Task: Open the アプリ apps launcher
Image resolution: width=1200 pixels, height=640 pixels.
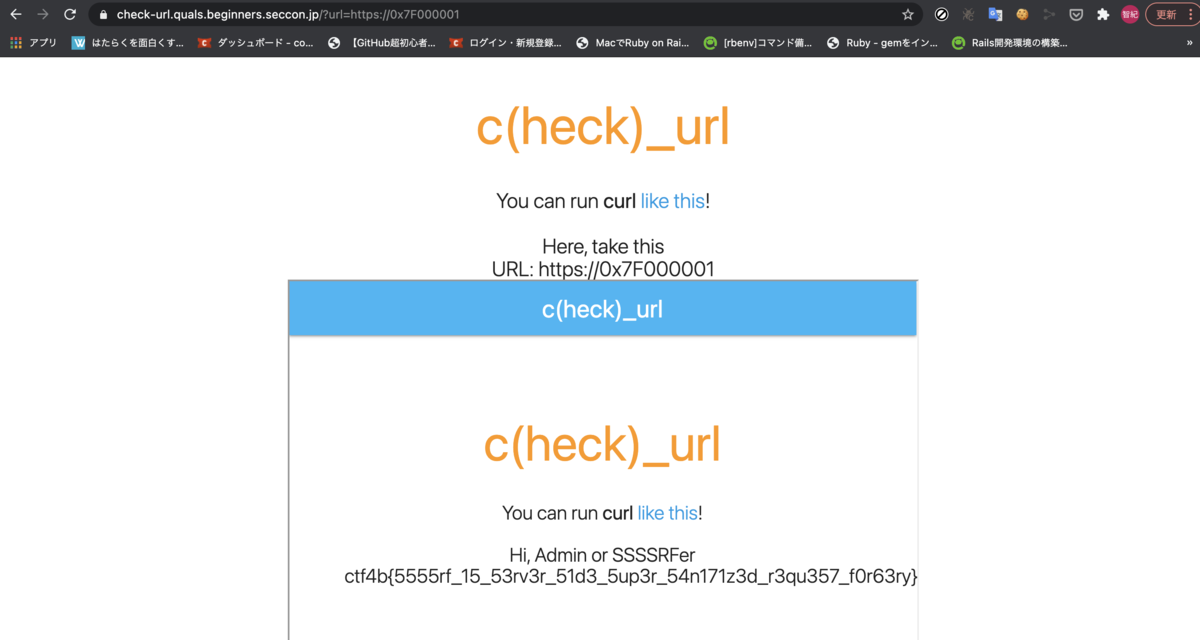Action: click(x=33, y=43)
